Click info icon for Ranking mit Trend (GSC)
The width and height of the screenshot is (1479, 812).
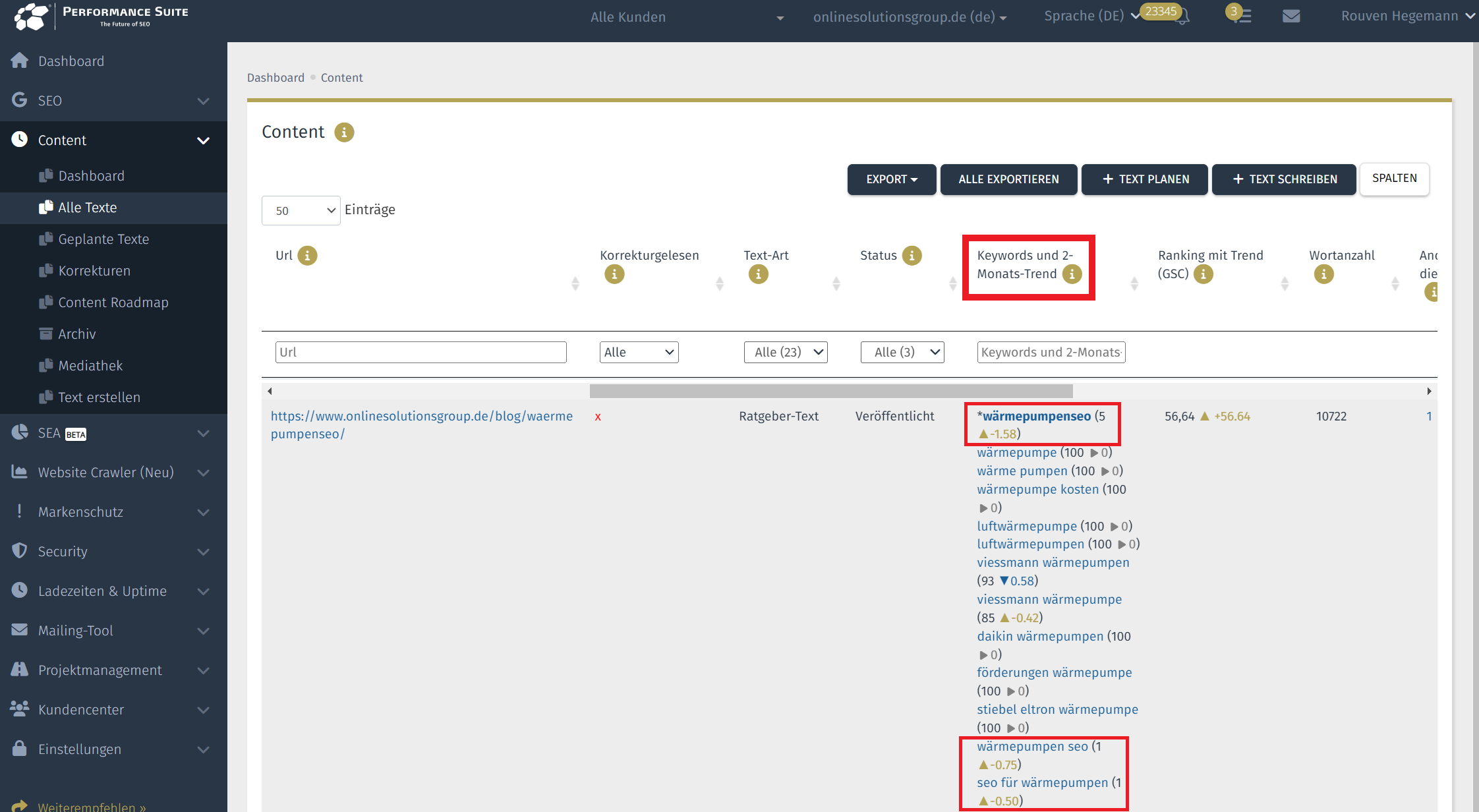[x=1203, y=274]
